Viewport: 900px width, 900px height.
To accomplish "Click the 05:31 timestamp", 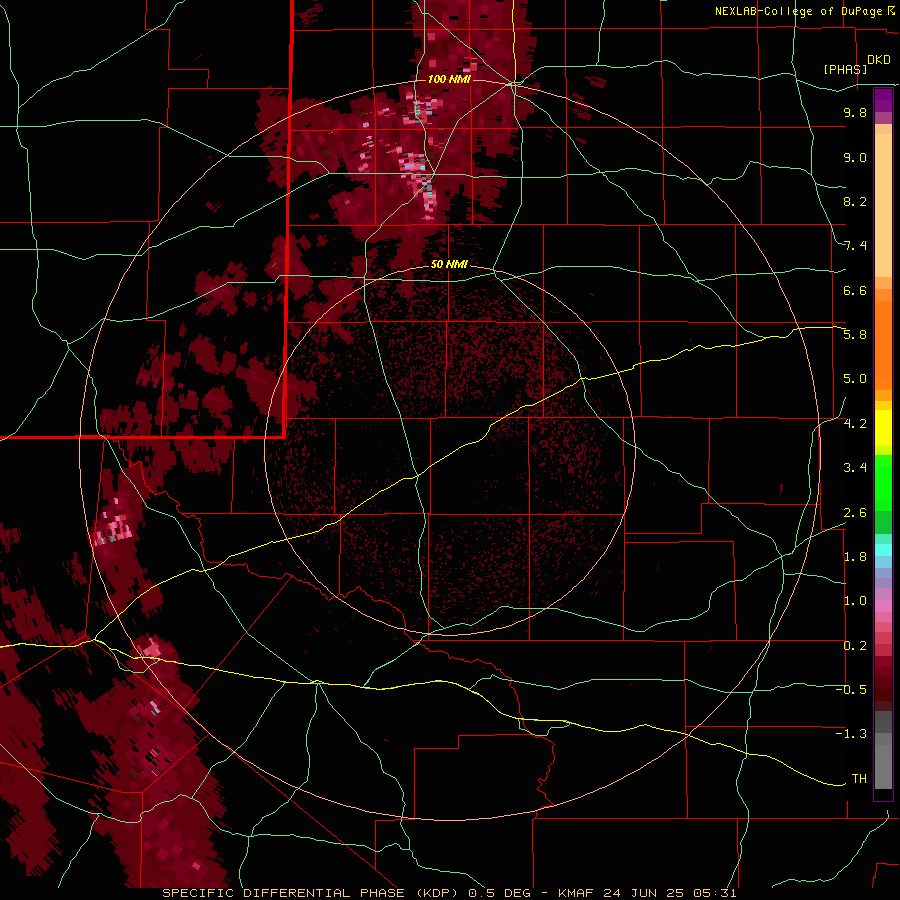I will (x=715, y=893).
